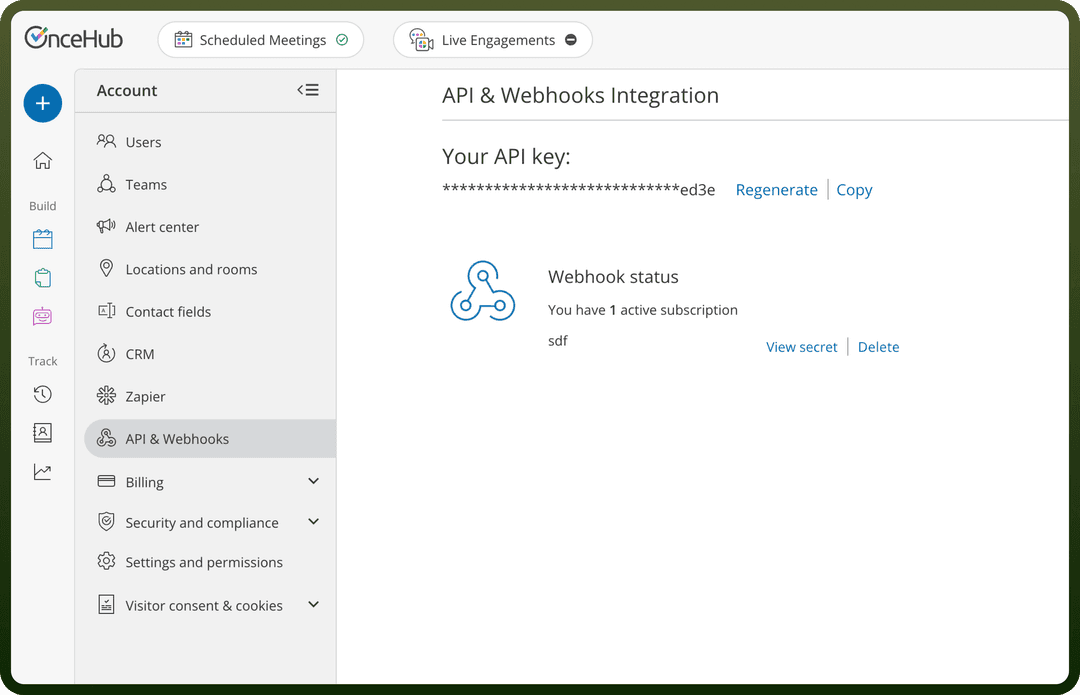Open the contacts book icon under Track
This screenshot has height=695, width=1080.
pos(43,433)
